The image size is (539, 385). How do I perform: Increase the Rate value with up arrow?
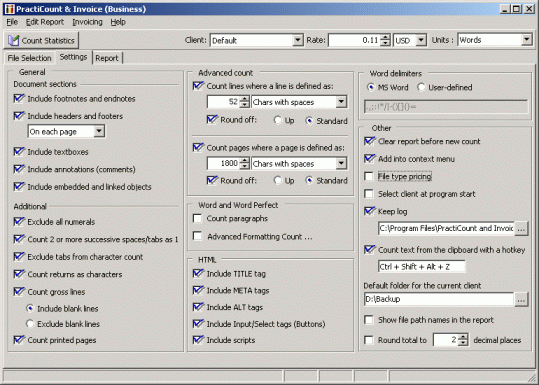386,37
